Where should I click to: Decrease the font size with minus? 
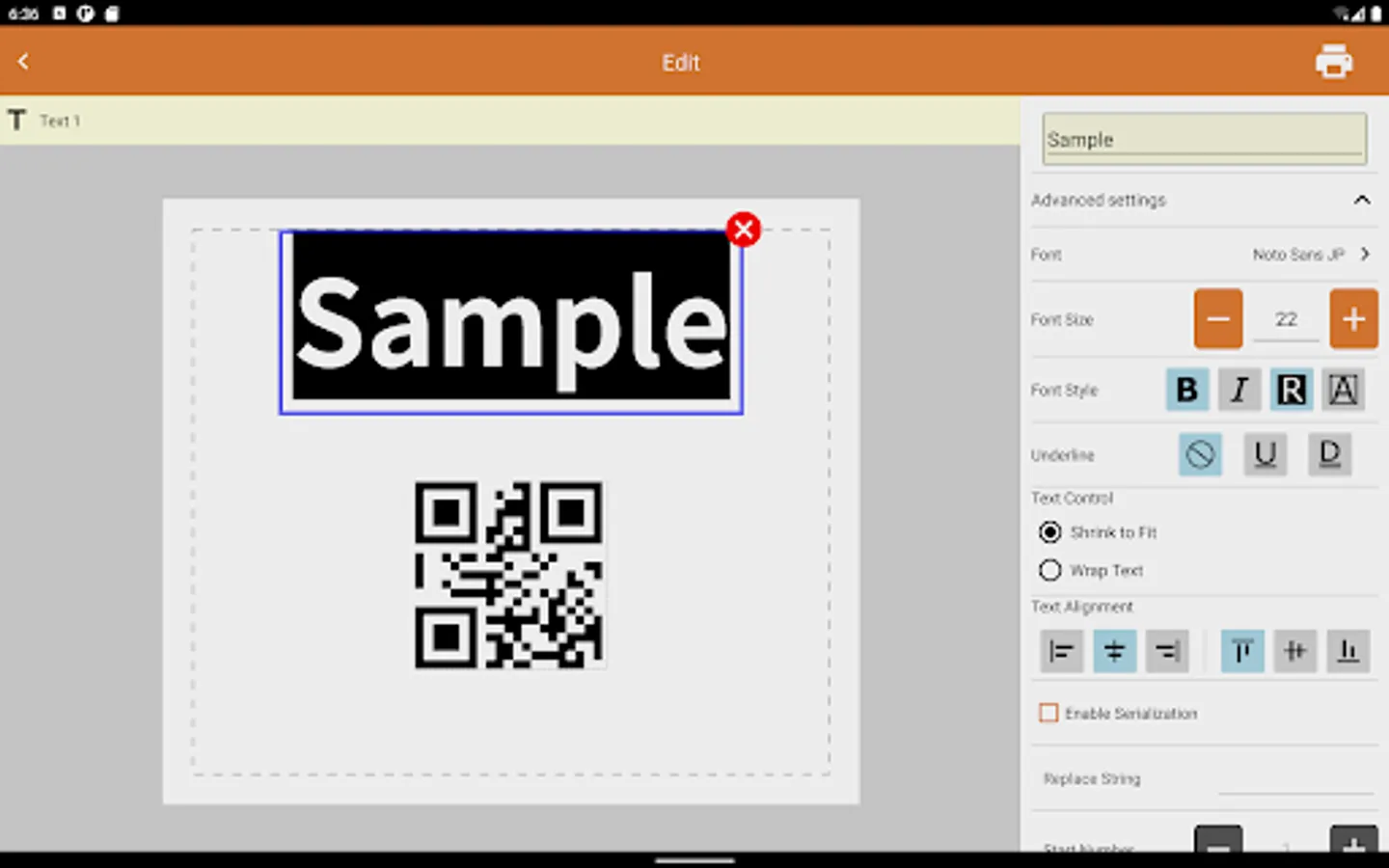tap(1218, 318)
